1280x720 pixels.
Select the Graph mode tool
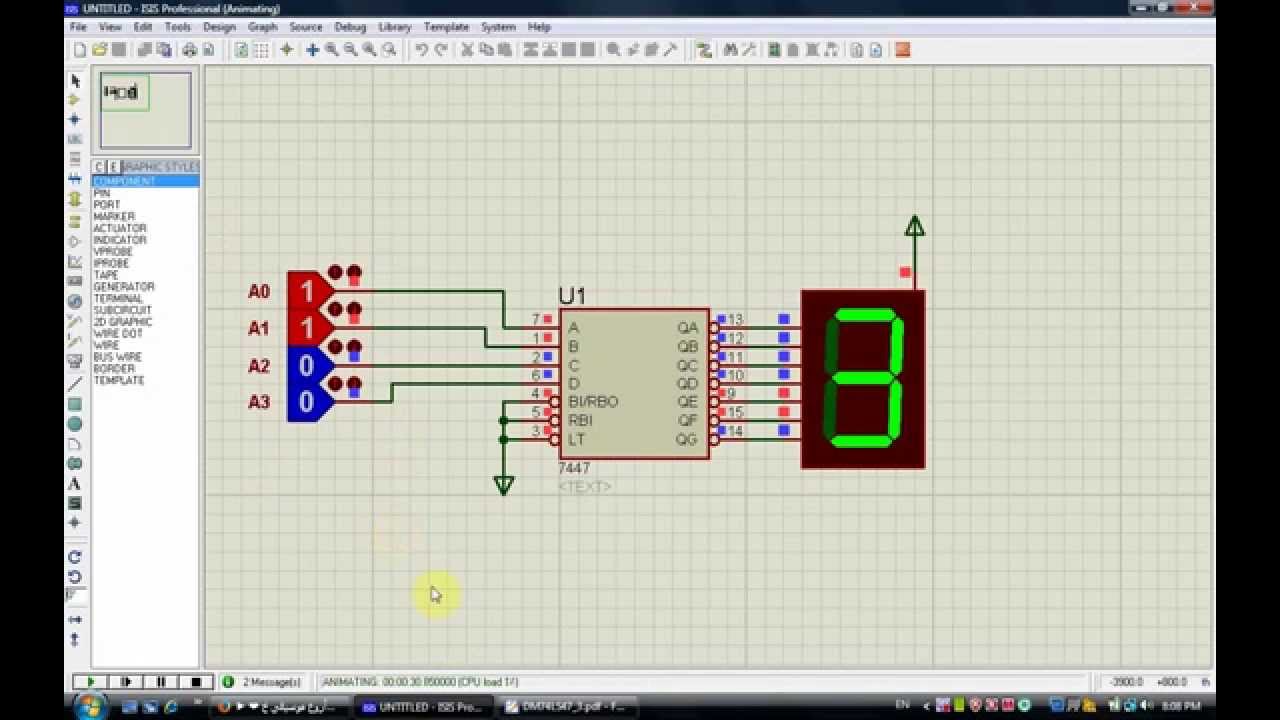(74, 261)
